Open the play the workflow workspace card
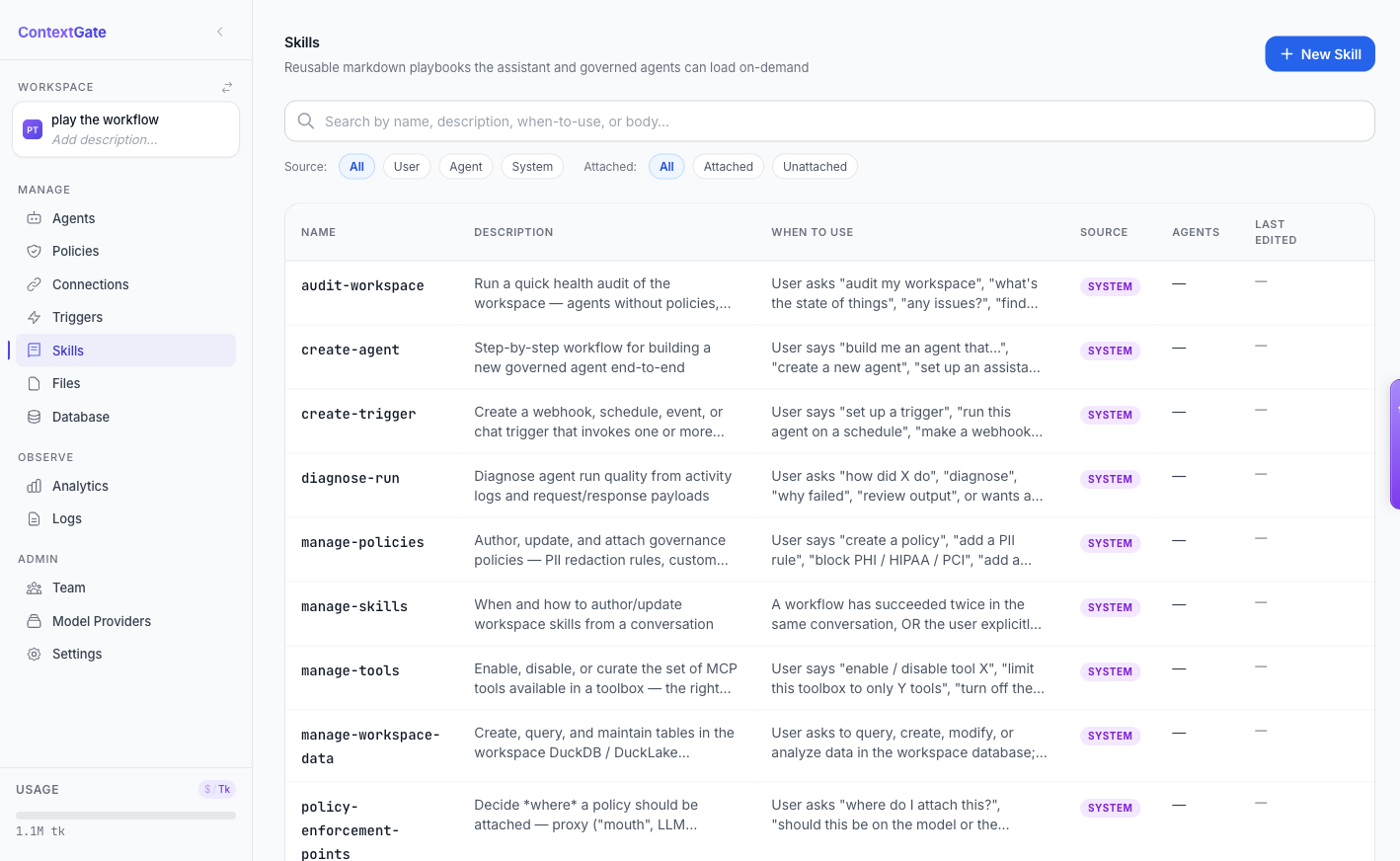Viewport: 1400px width, 861px height. (x=125, y=129)
